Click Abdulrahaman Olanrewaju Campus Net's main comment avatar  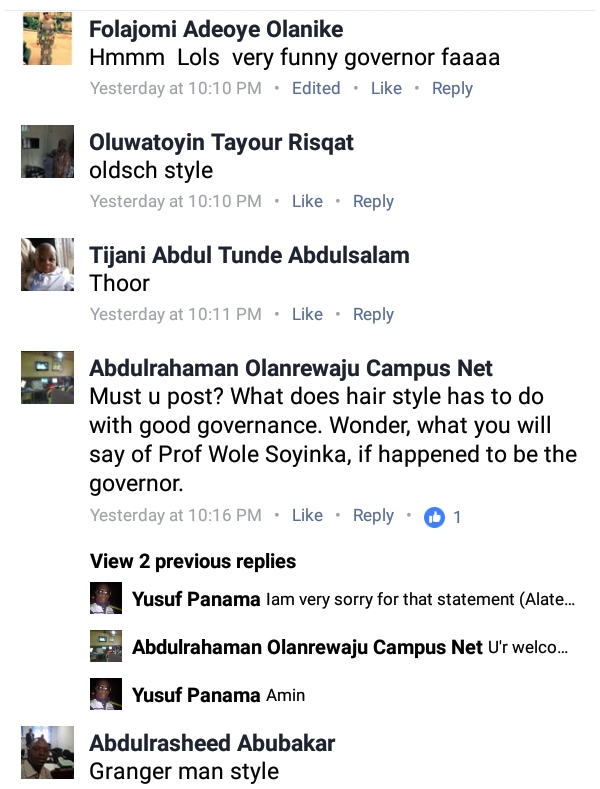coord(47,378)
